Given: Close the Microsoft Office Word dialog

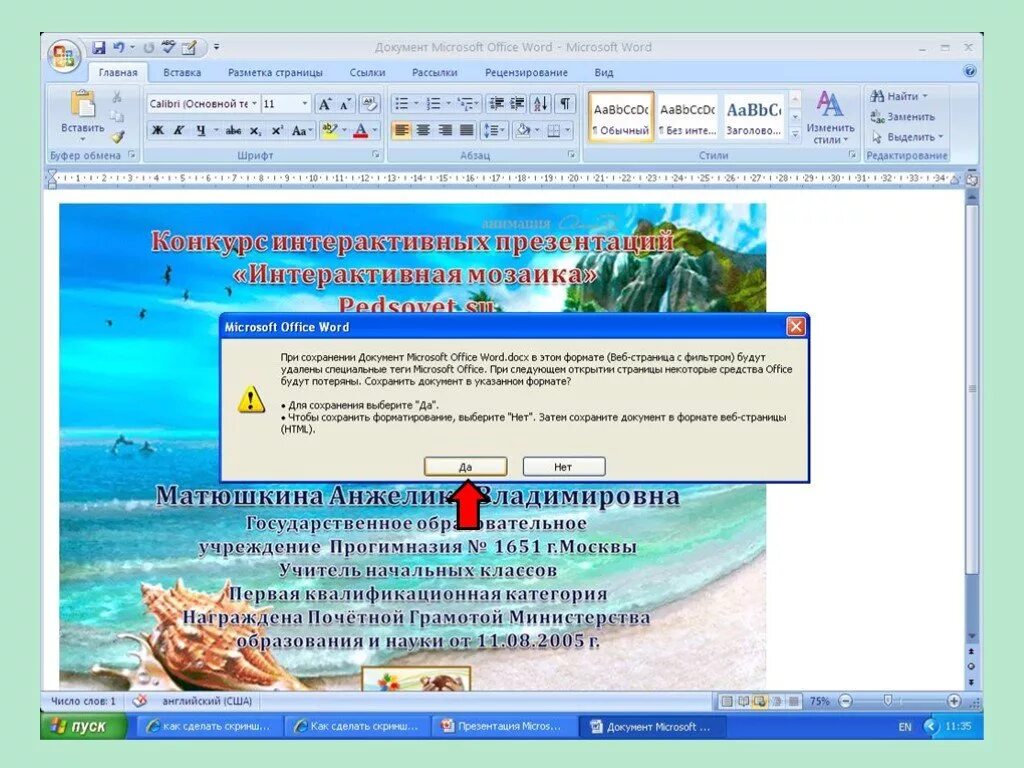Looking at the screenshot, I should 795,327.
